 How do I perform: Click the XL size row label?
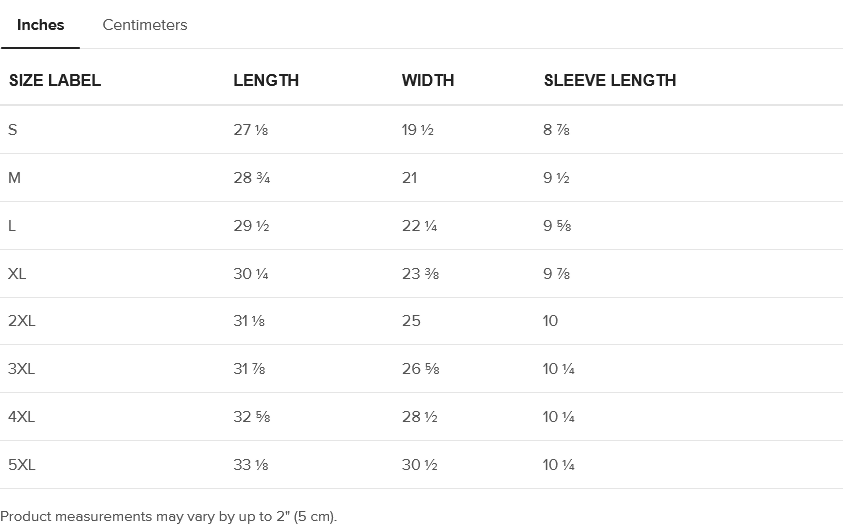click(x=17, y=274)
